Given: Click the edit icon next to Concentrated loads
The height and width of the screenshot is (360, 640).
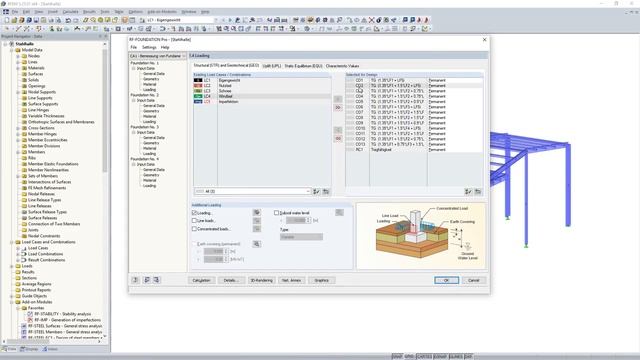Looking at the screenshot, I should point(257,229).
